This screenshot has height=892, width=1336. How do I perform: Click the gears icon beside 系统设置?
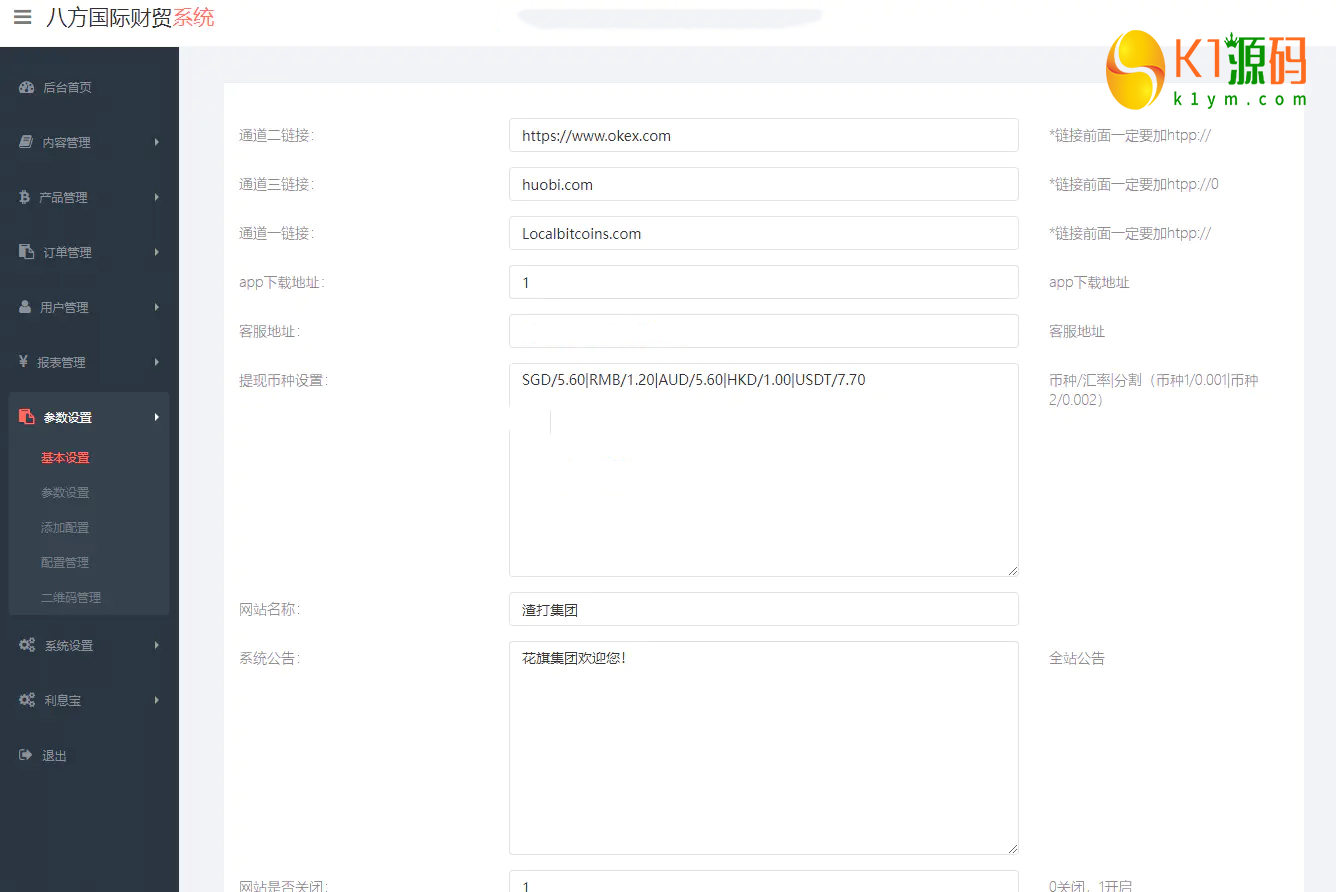click(27, 645)
